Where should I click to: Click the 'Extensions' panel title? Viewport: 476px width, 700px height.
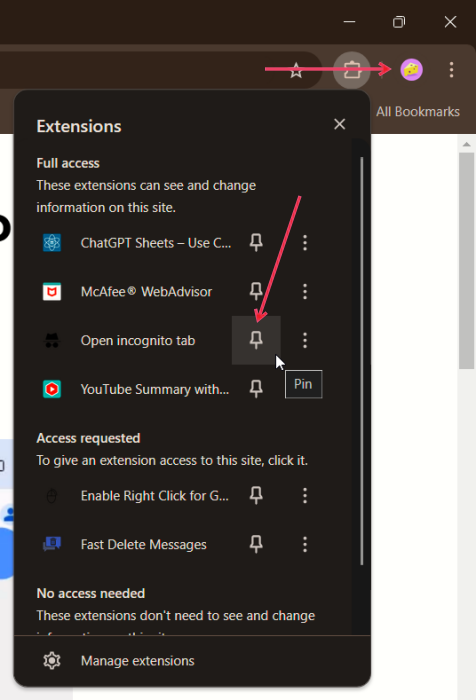pos(79,126)
